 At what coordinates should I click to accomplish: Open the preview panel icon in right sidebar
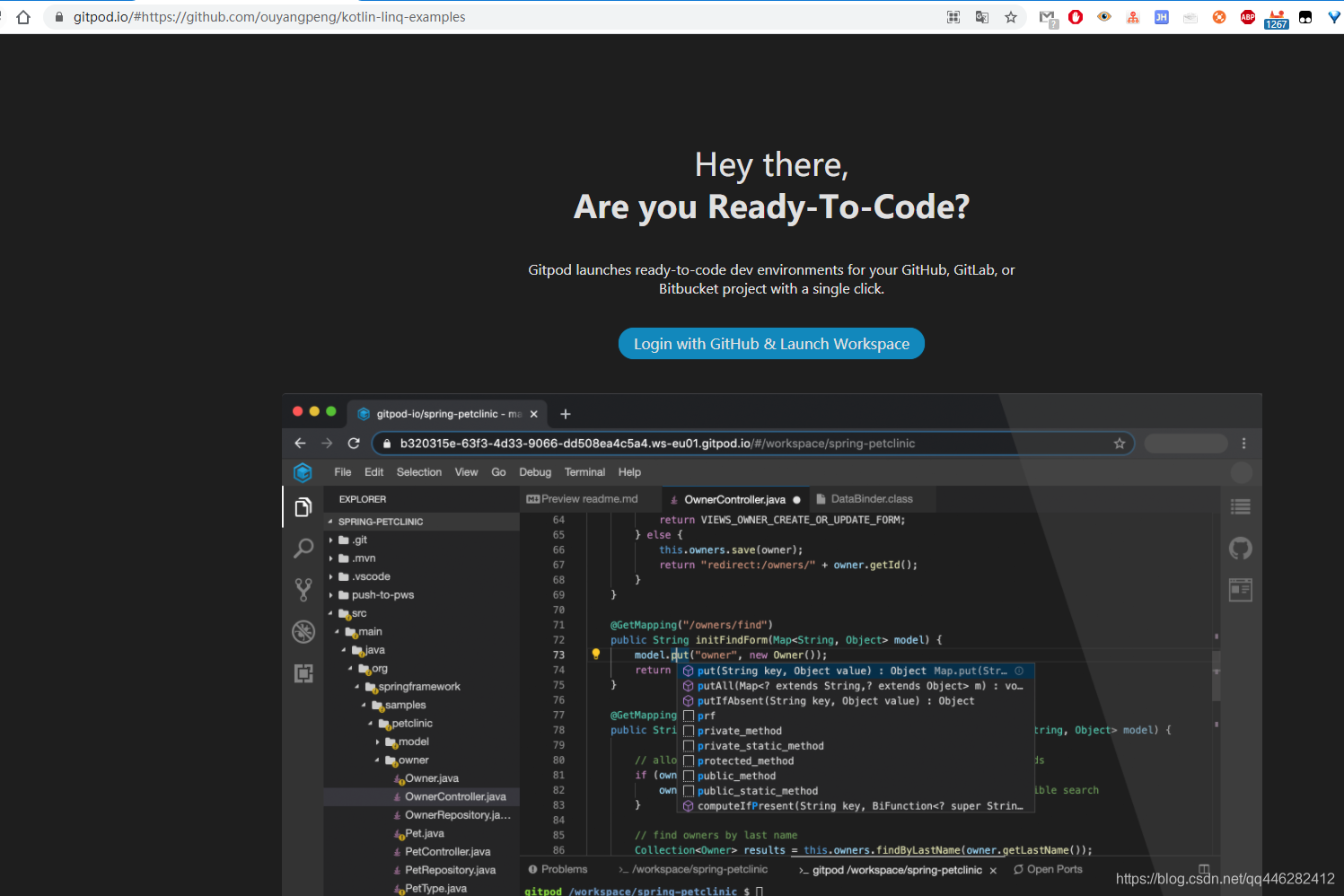click(1241, 590)
